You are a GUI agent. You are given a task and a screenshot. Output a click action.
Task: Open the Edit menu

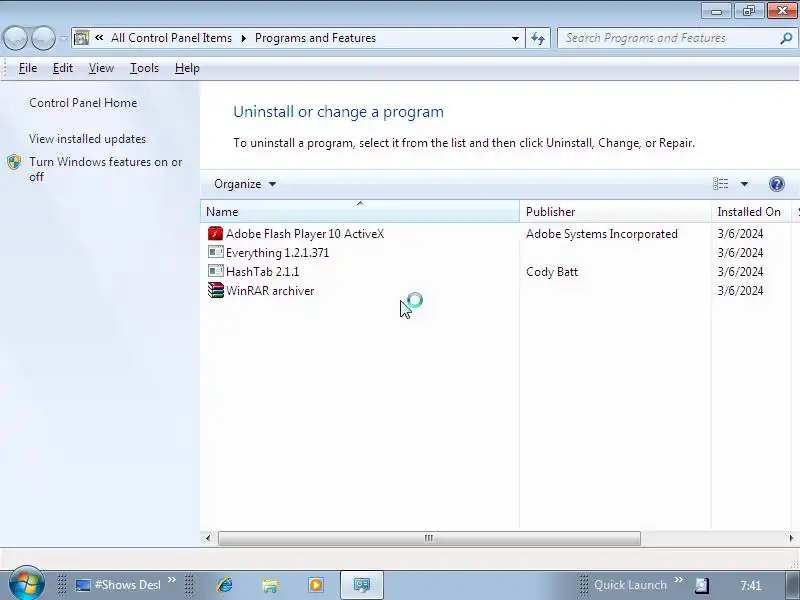(63, 68)
